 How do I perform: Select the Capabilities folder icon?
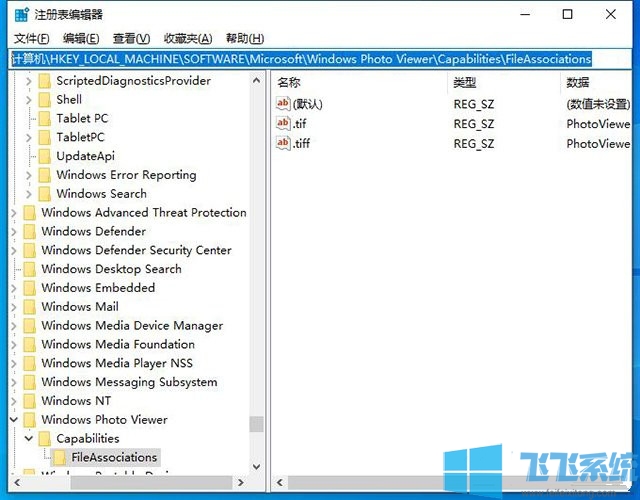click(x=44, y=438)
